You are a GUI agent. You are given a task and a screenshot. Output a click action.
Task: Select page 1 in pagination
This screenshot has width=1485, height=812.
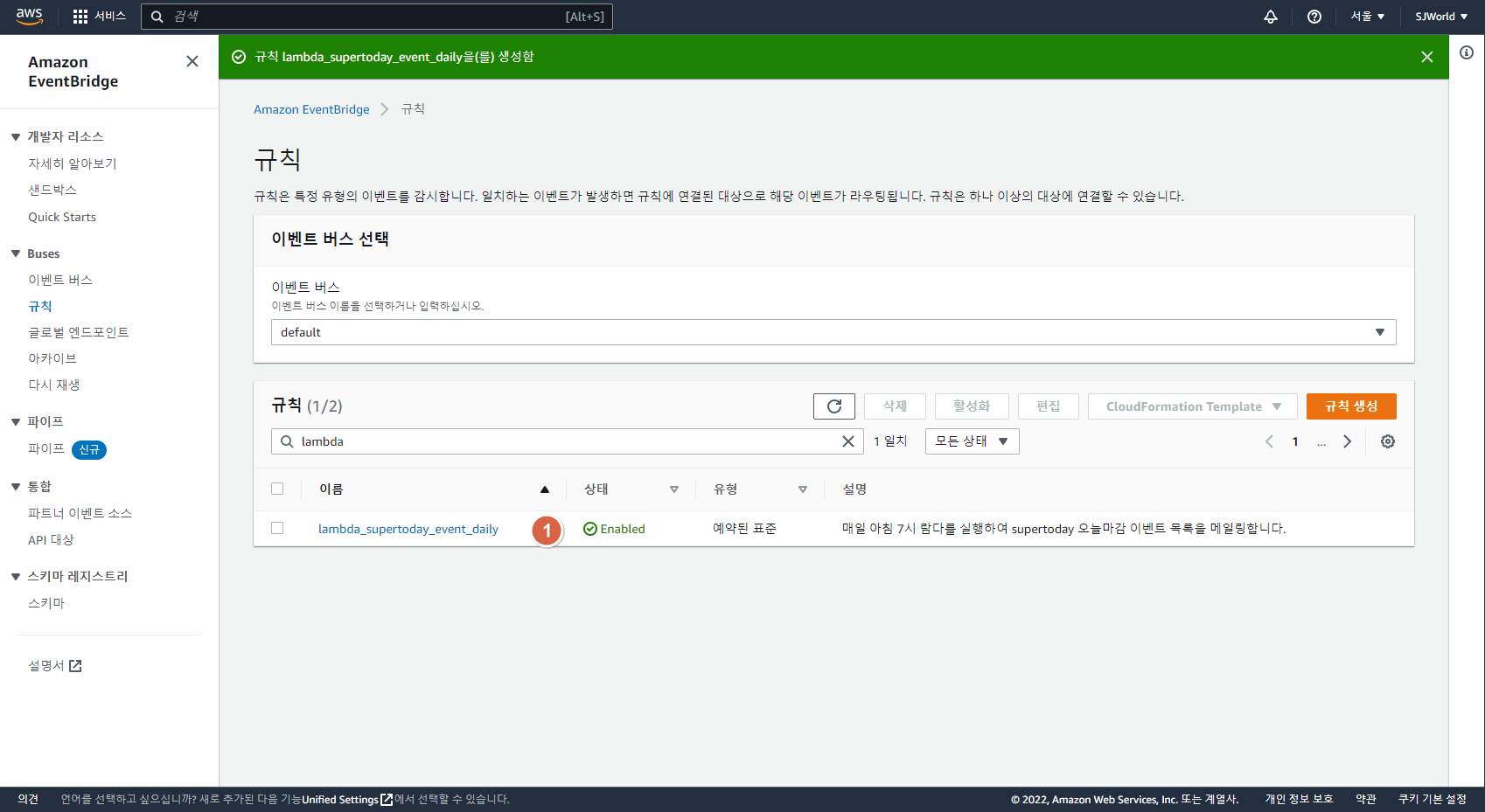[1295, 441]
